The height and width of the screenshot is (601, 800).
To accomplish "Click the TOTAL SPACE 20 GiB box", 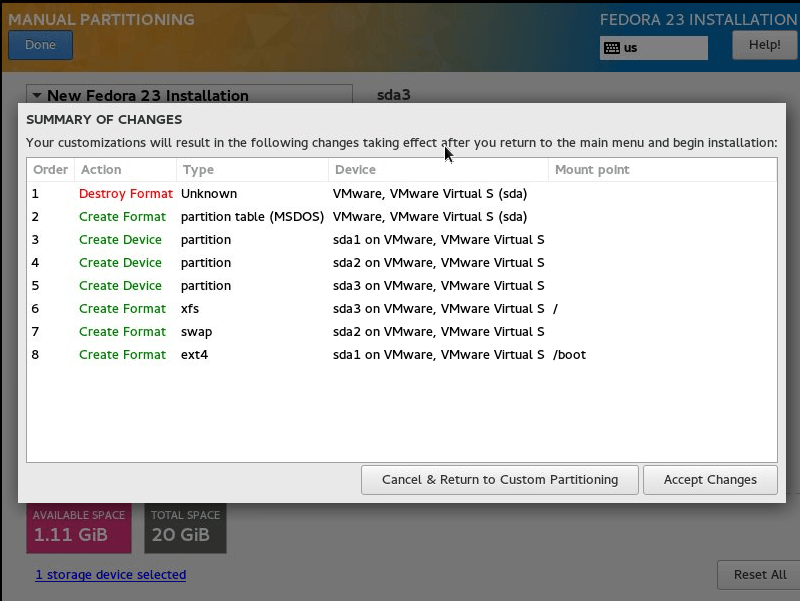I will point(185,528).
